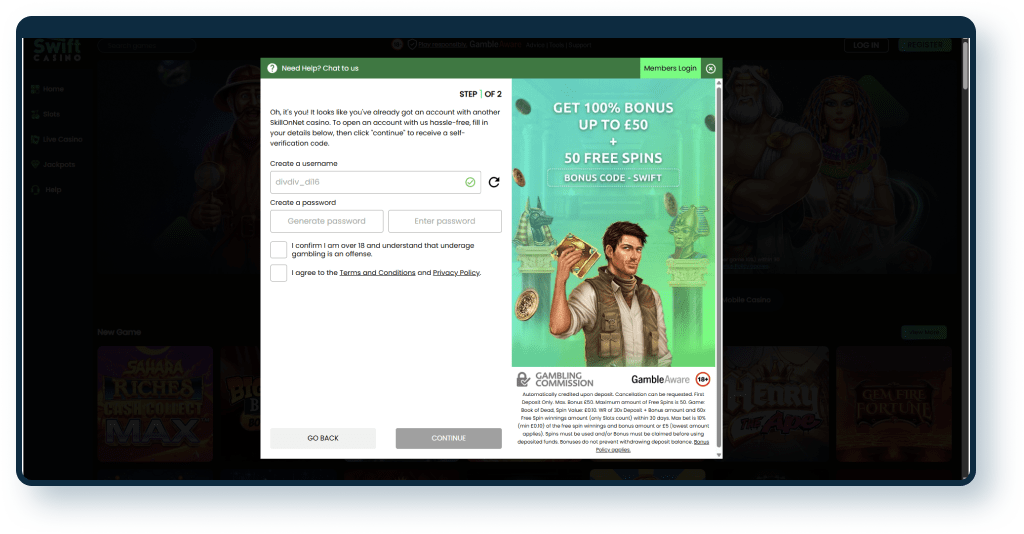Click the Swift Casino logo

coord(57,49)
